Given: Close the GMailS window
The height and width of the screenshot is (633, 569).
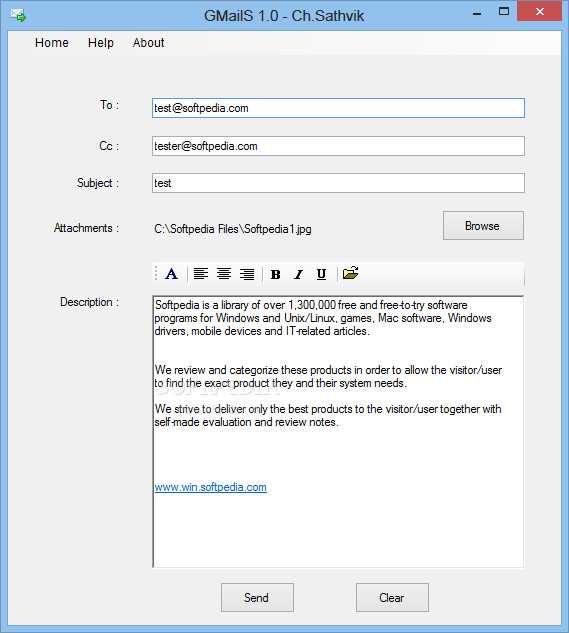Looking at the screenshot, I should 540,12.
